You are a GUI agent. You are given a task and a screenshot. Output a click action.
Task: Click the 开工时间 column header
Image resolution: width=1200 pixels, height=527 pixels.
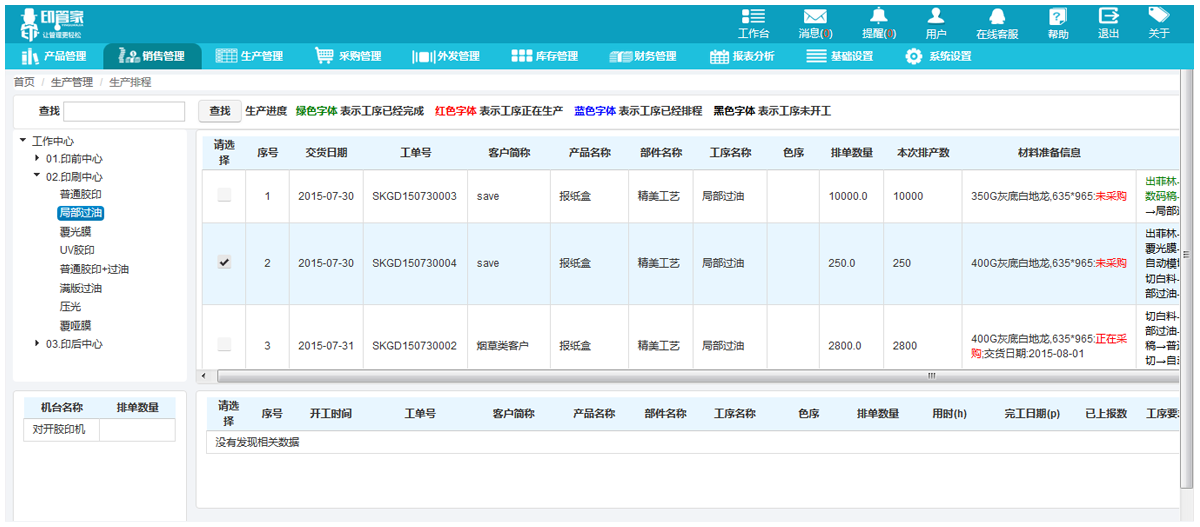coord(330,413)
